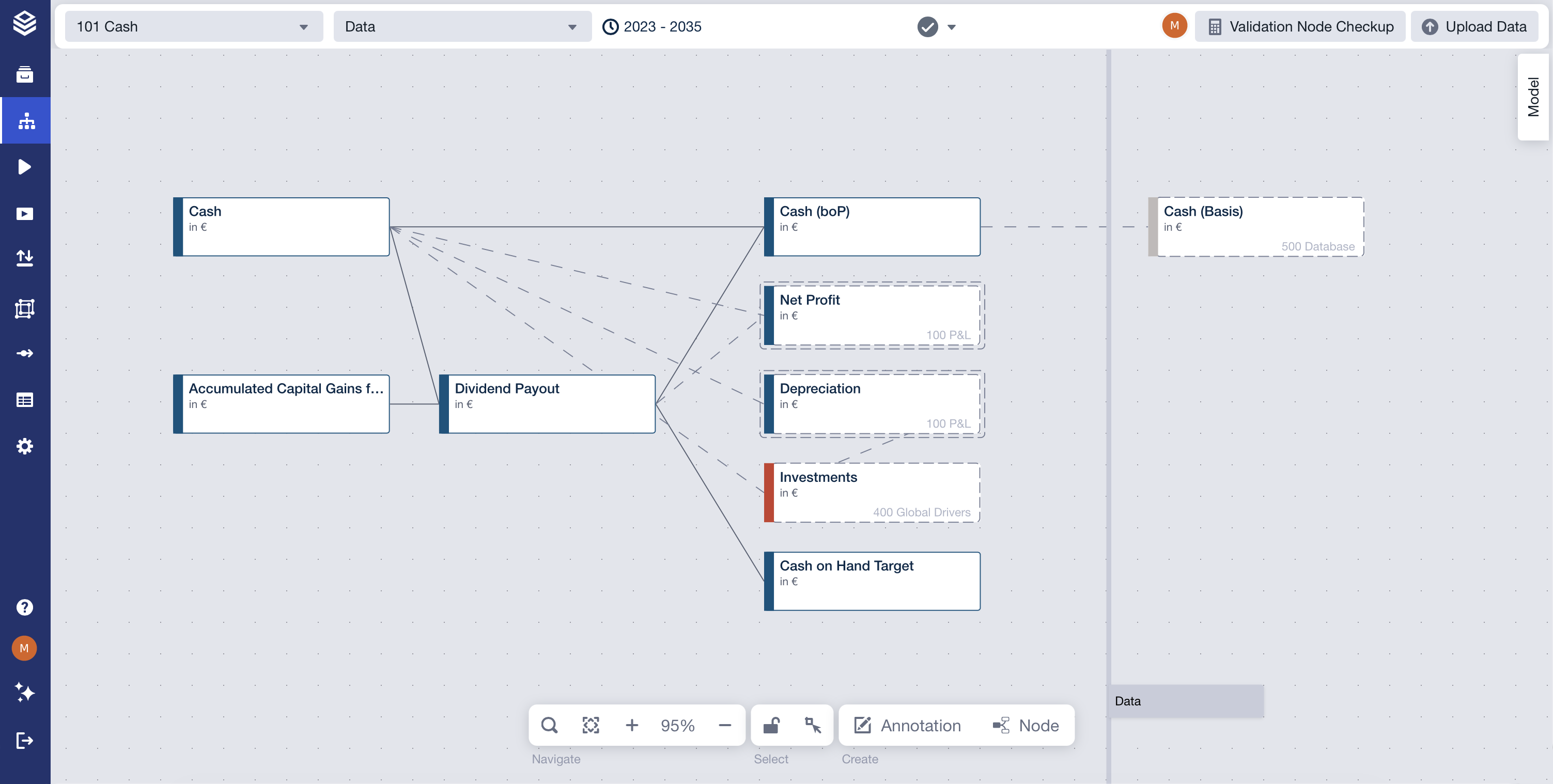Click the zoom in plus control
Viewport: 1553px width, 784px height.
pyautogui.click(x=631, y=725)
